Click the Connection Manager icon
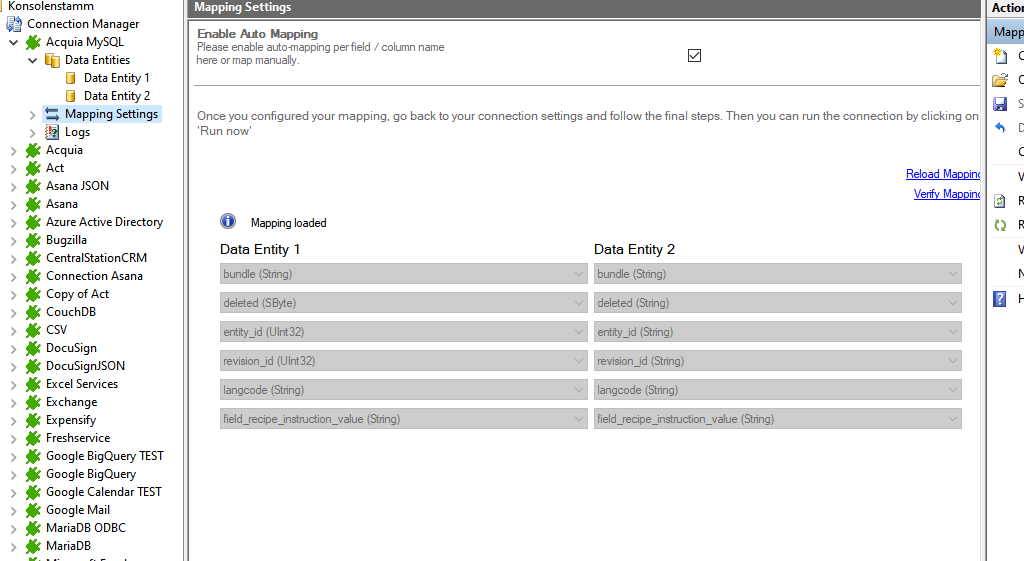Image resolution: width=1024 pixels, height=561 pixels. pyautogui.click(x=14, y=24)
